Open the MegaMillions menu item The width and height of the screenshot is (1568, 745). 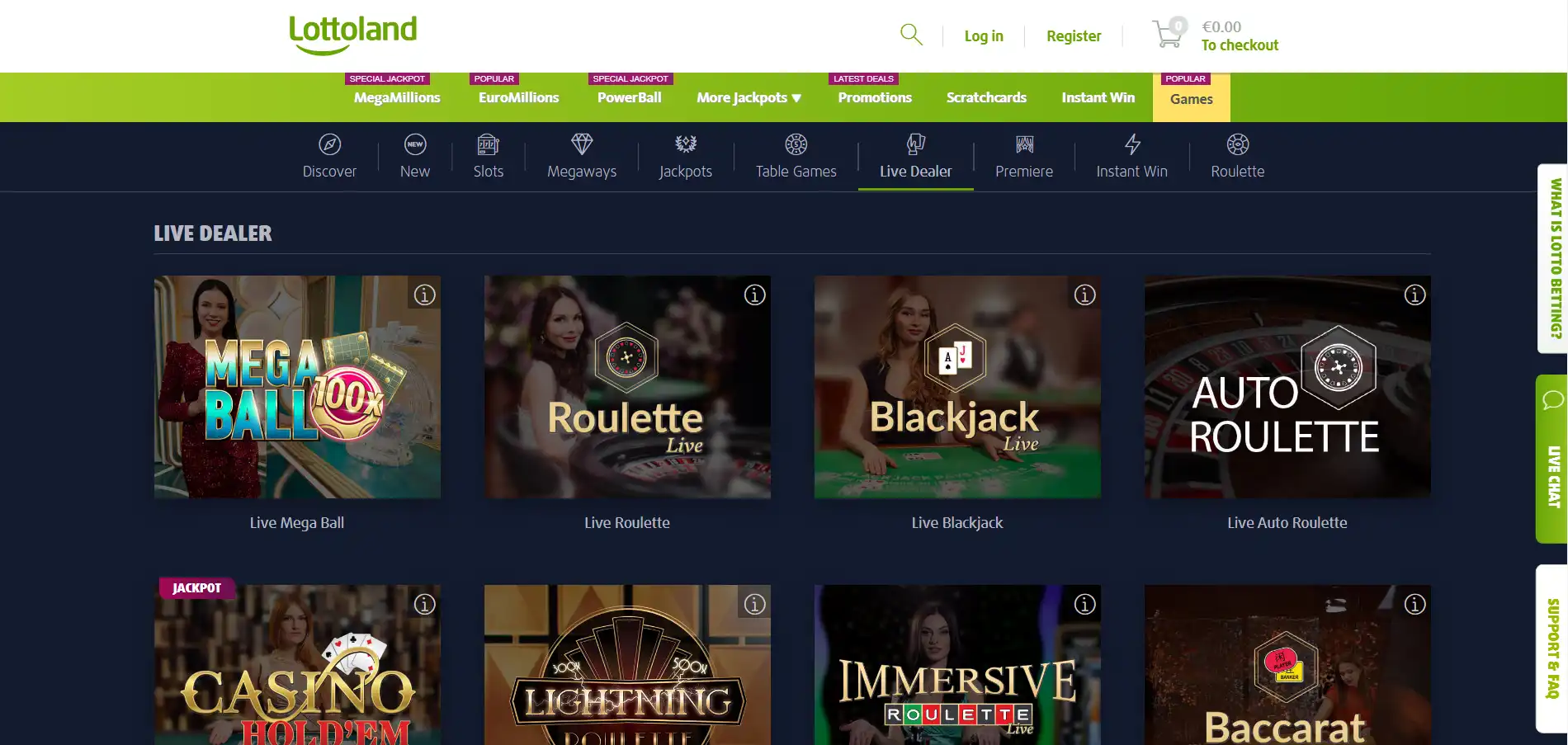click(x=397, y=97)
